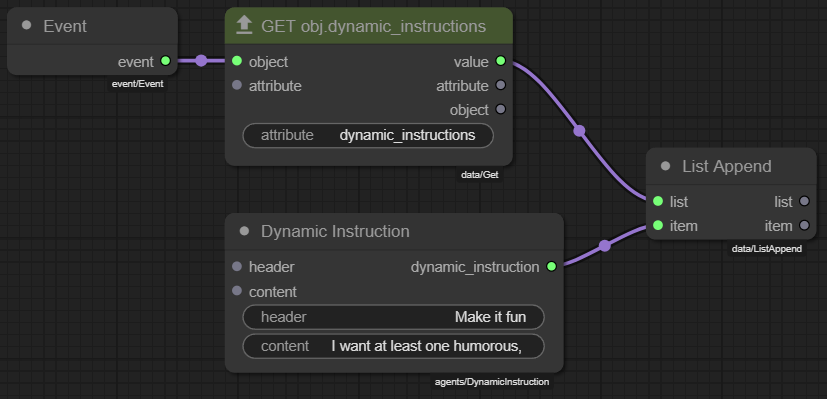Click the List Append item input port

coord(658,226)
